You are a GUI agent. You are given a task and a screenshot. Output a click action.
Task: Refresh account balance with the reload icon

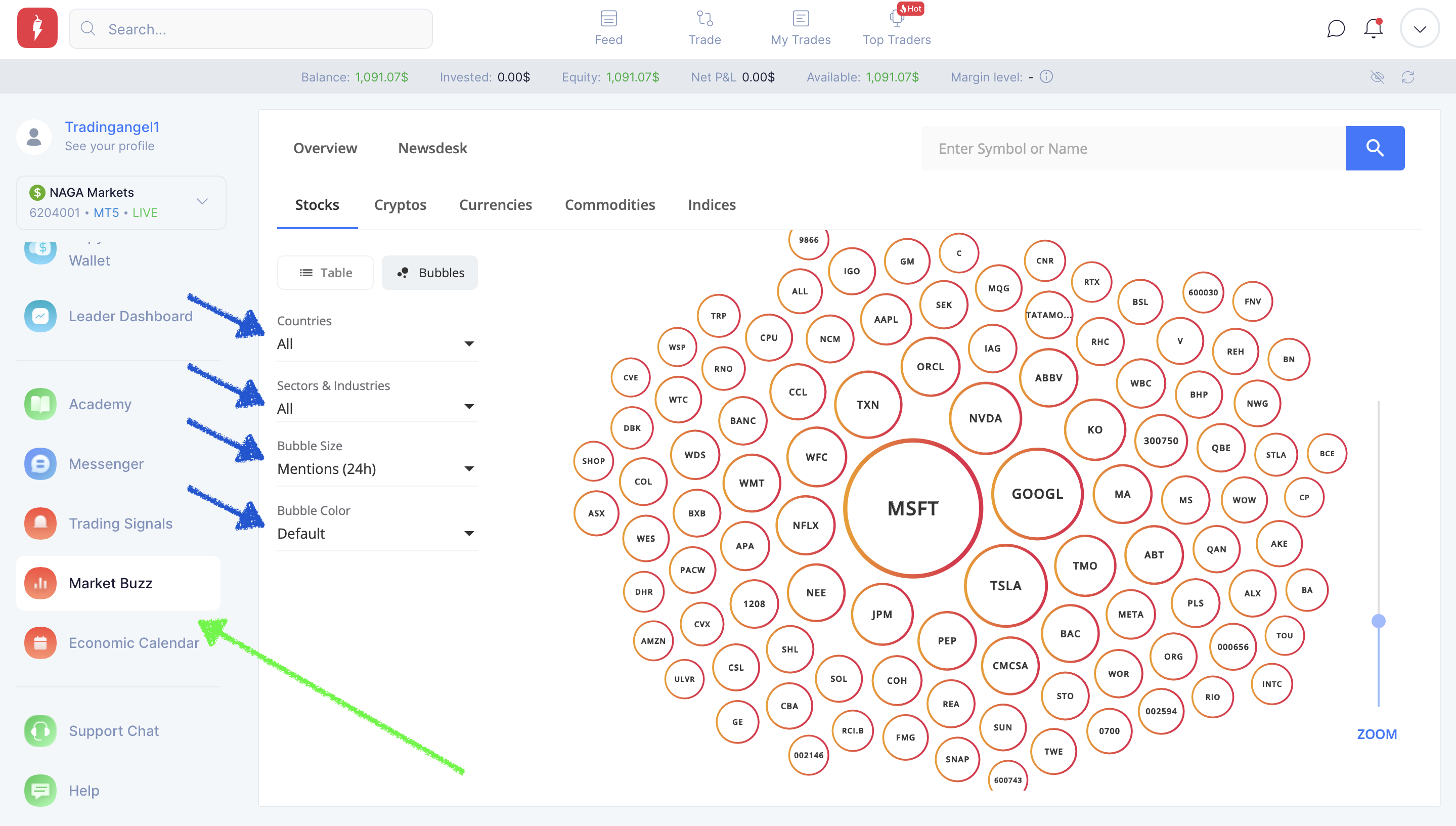pyautogui.click(x=1408, y=77)
